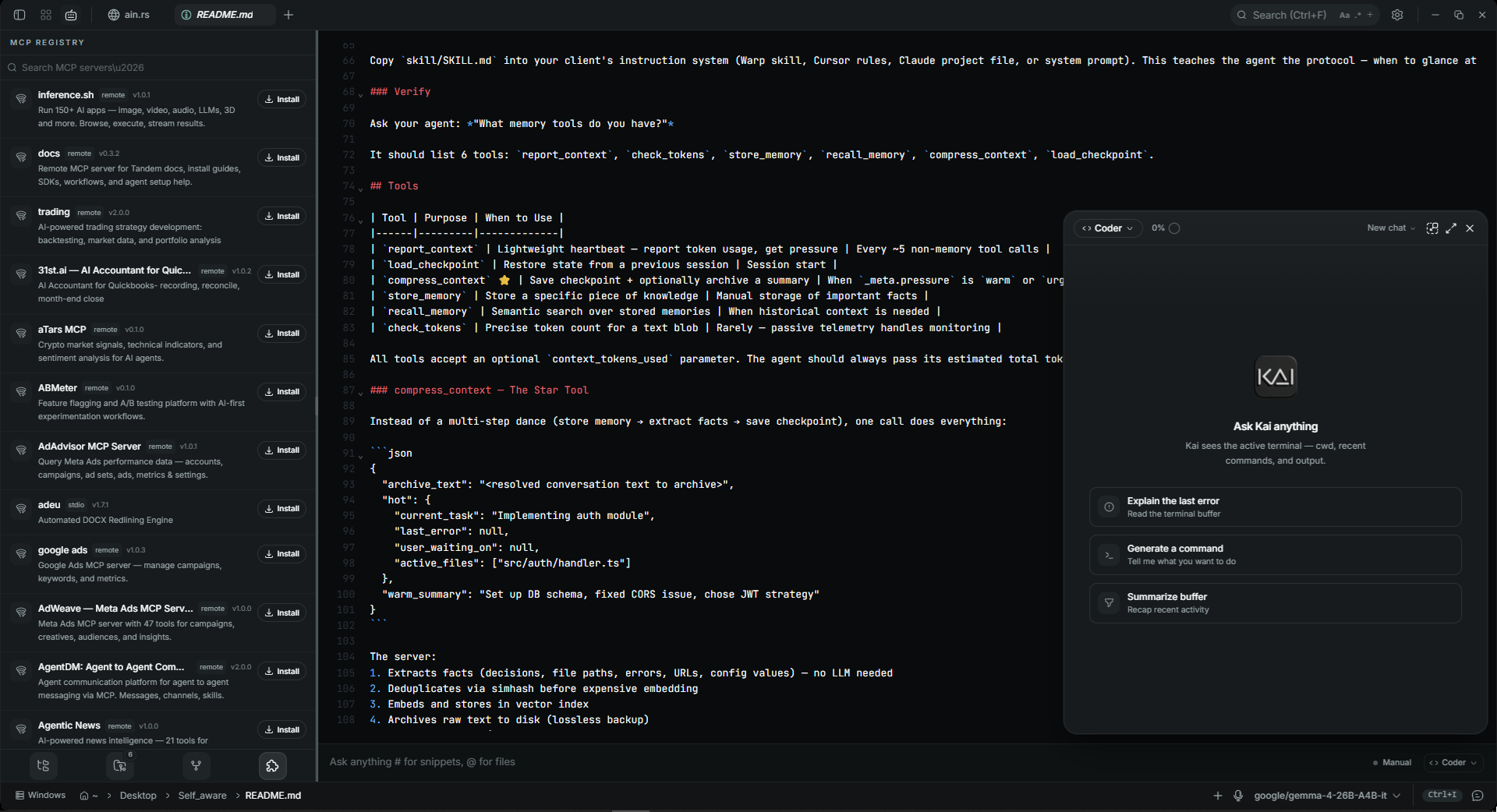
Task: Install the AdAdvisor MCP Server
Action: [x=281, y=450]
